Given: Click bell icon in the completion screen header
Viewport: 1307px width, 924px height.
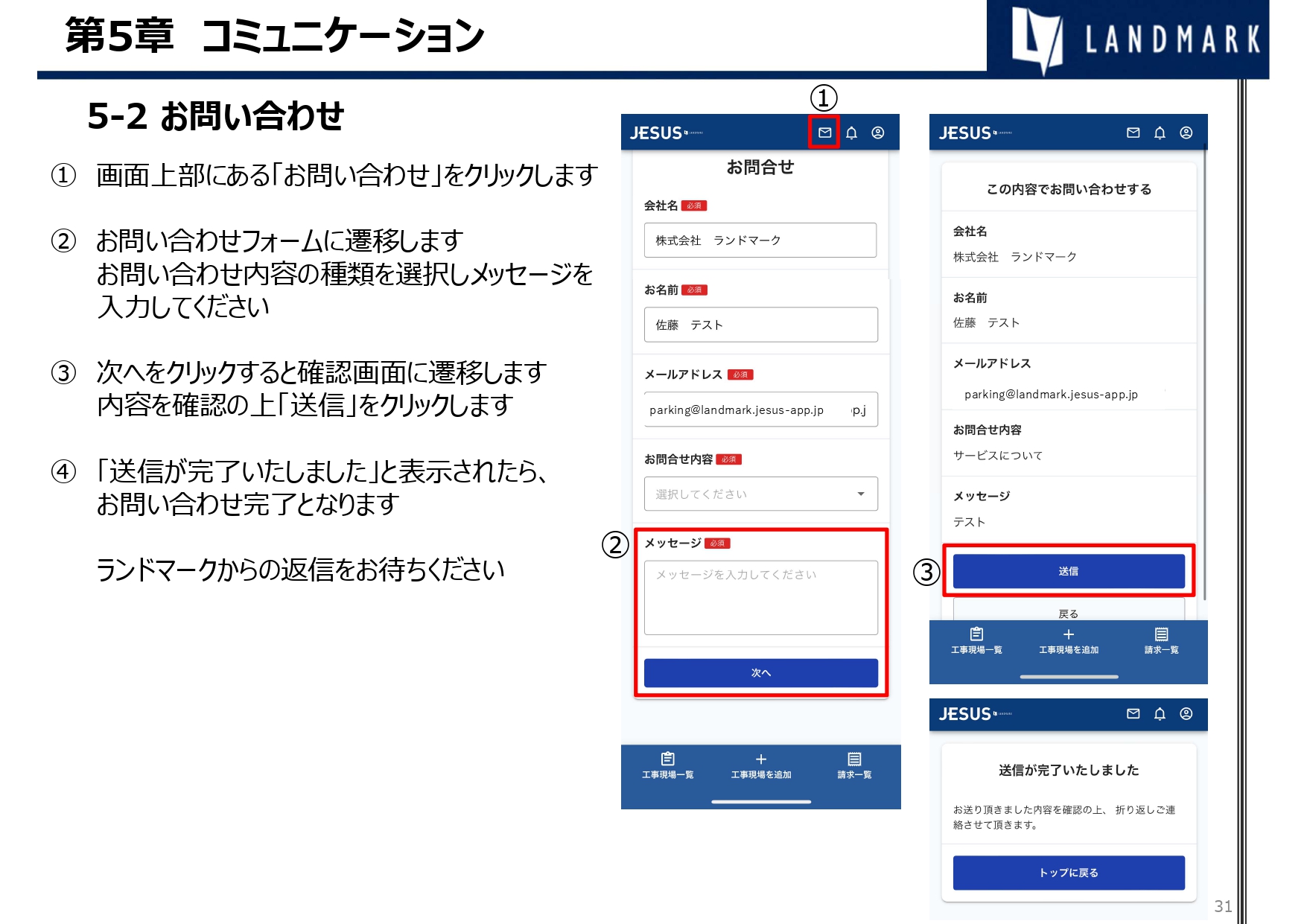Looking at the screenshot, I should click(1160, 713).
